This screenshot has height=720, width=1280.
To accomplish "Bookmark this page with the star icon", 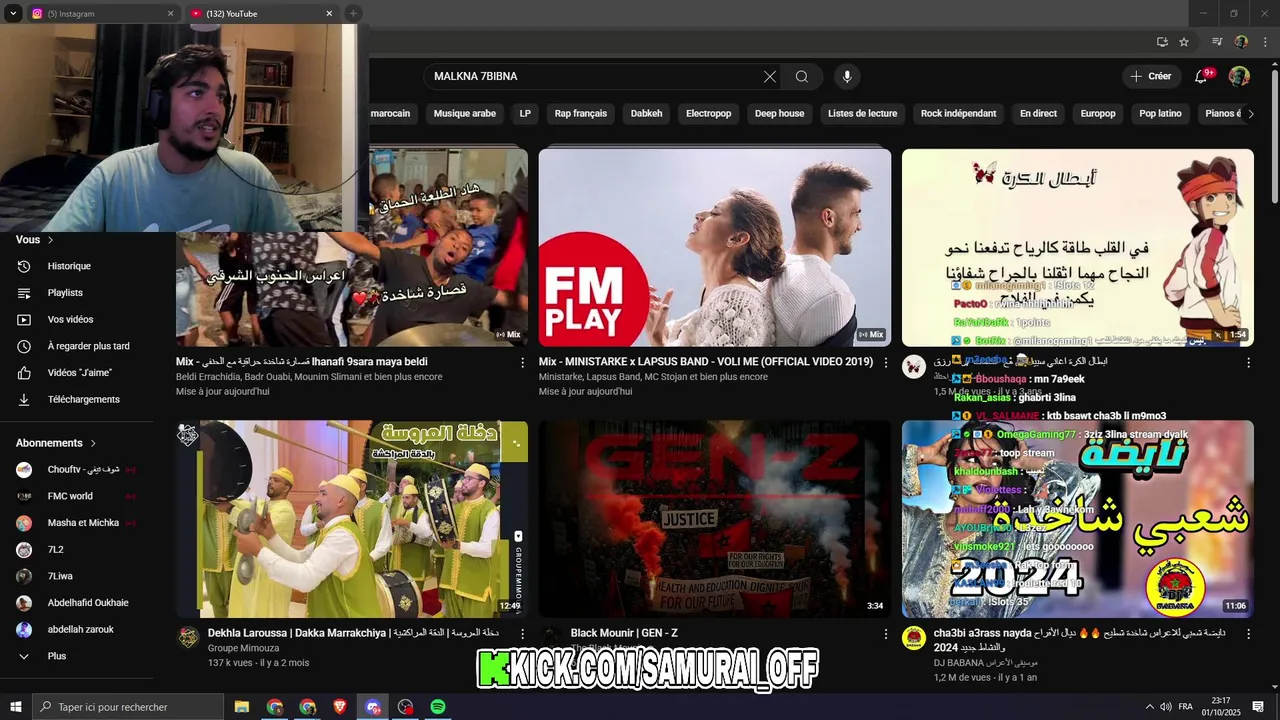I will [x=1184, y=42].
